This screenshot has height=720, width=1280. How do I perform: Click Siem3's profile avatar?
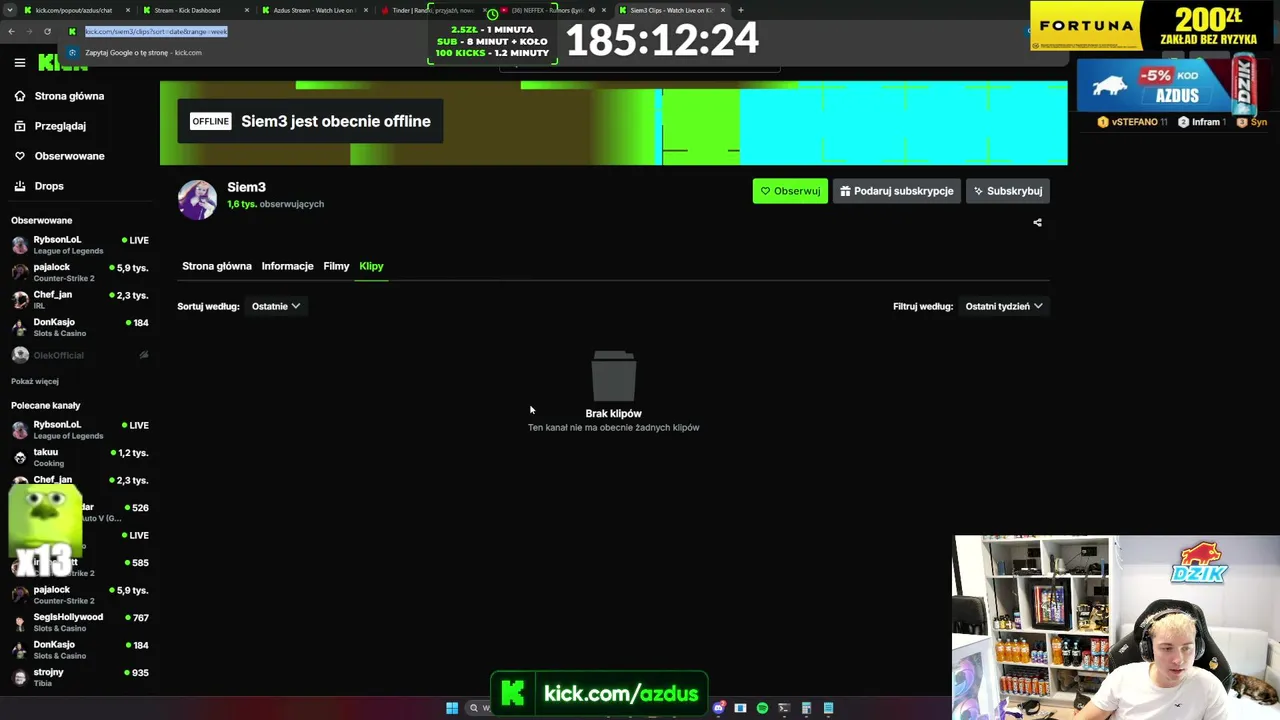(197, 200)
